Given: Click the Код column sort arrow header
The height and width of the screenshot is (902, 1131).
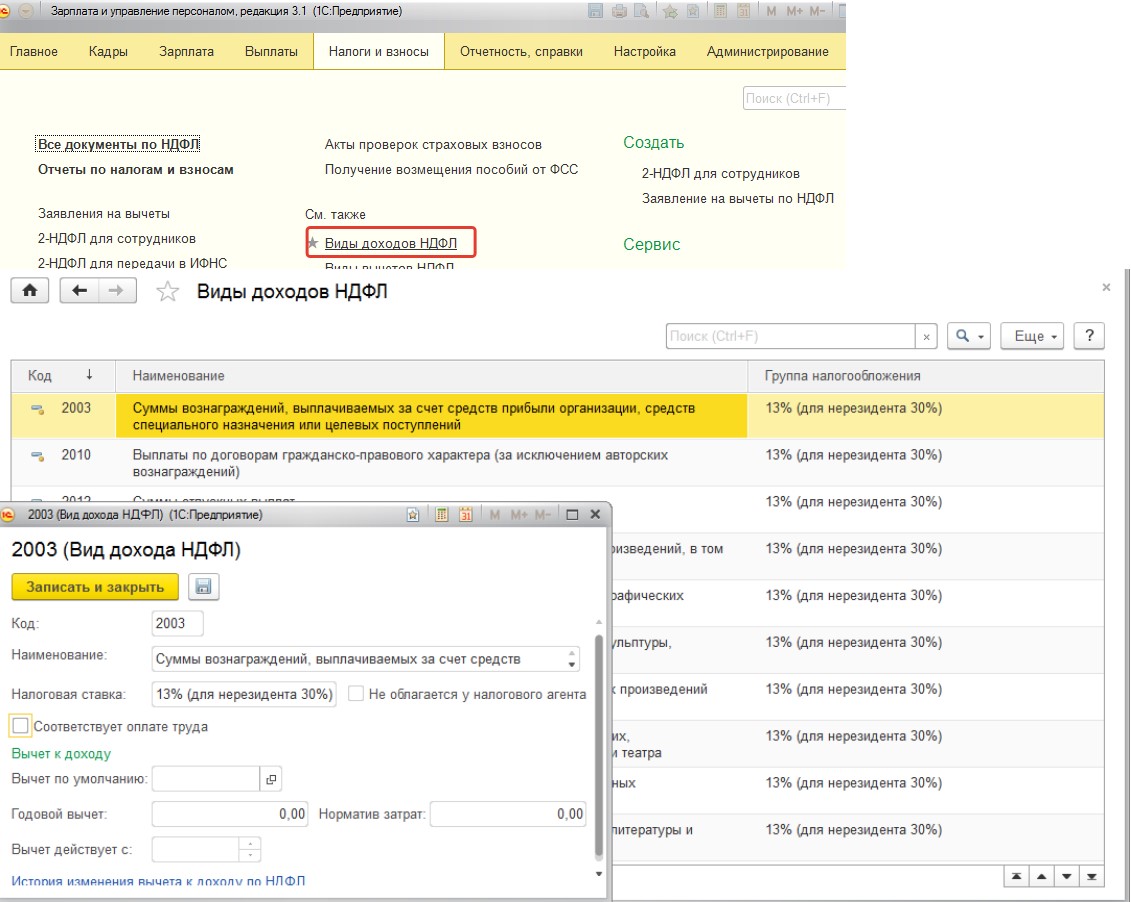Looking at the screenshot, I should tap(89, 375).
